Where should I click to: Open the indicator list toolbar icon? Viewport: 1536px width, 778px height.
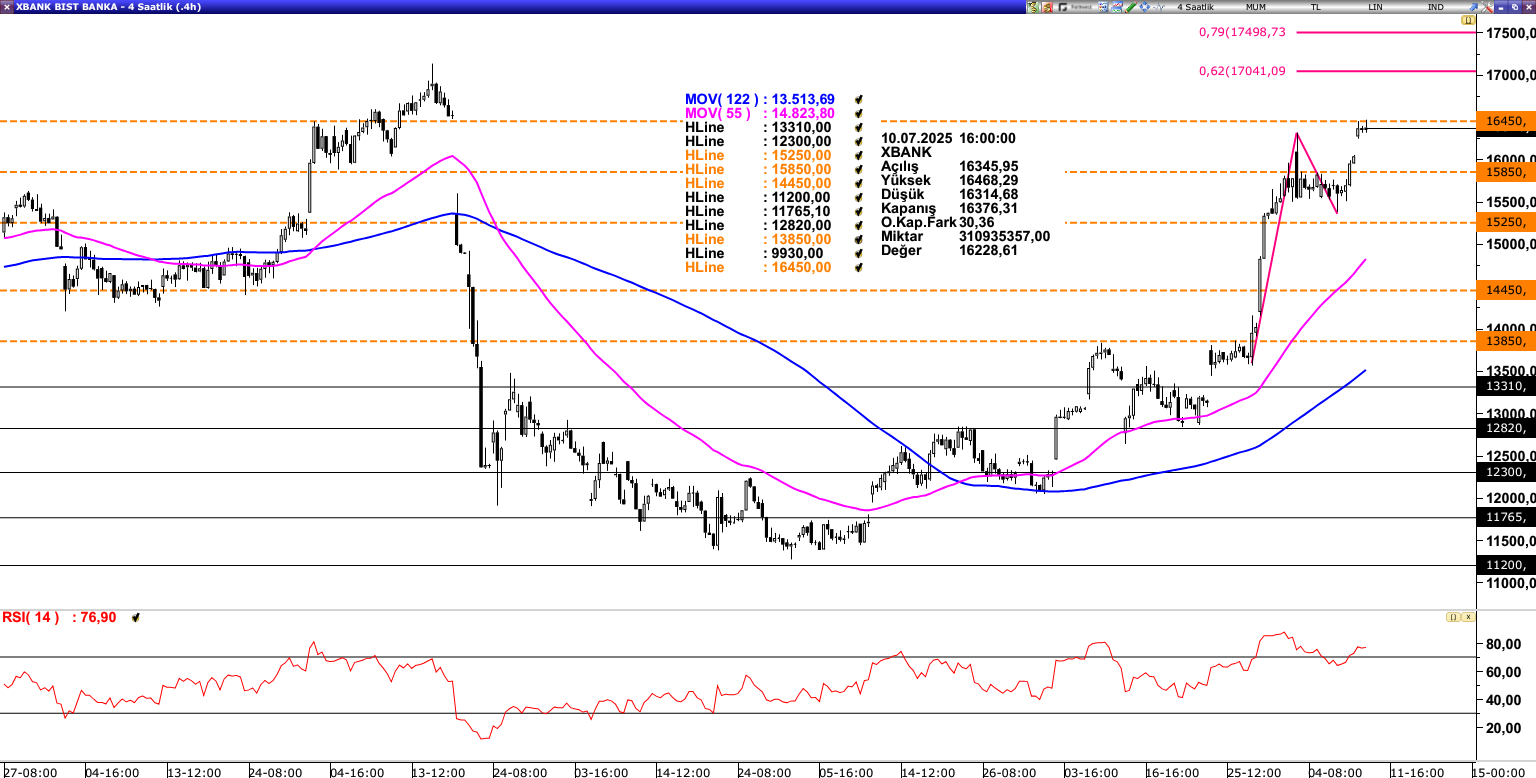click(1103, 7)
